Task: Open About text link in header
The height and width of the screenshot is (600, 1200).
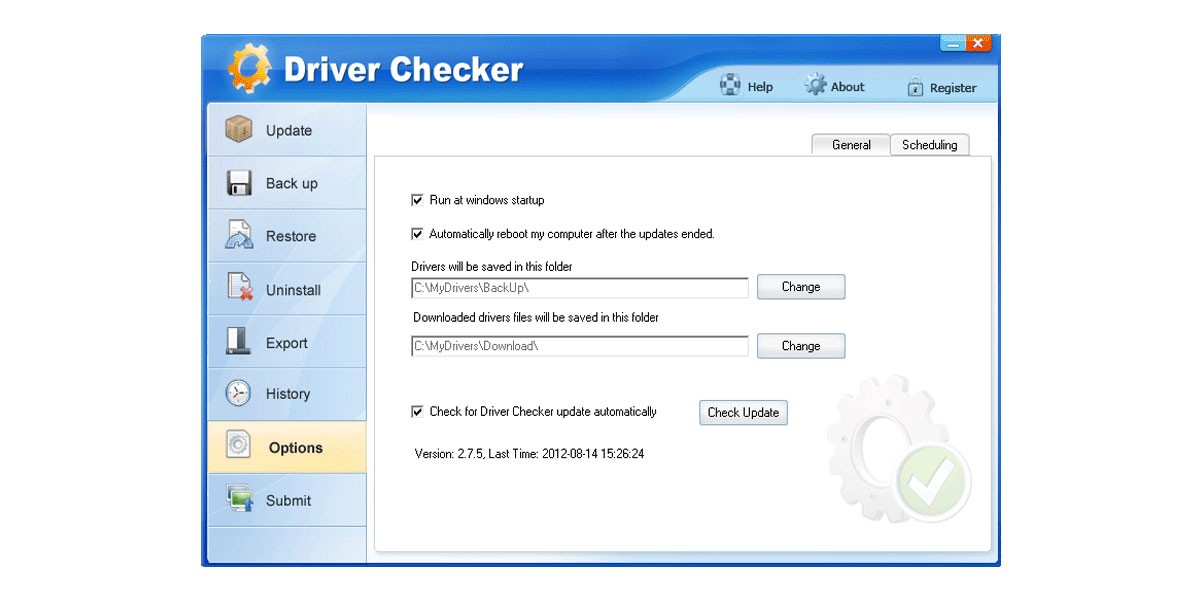Action: click(x=848, y=86)
